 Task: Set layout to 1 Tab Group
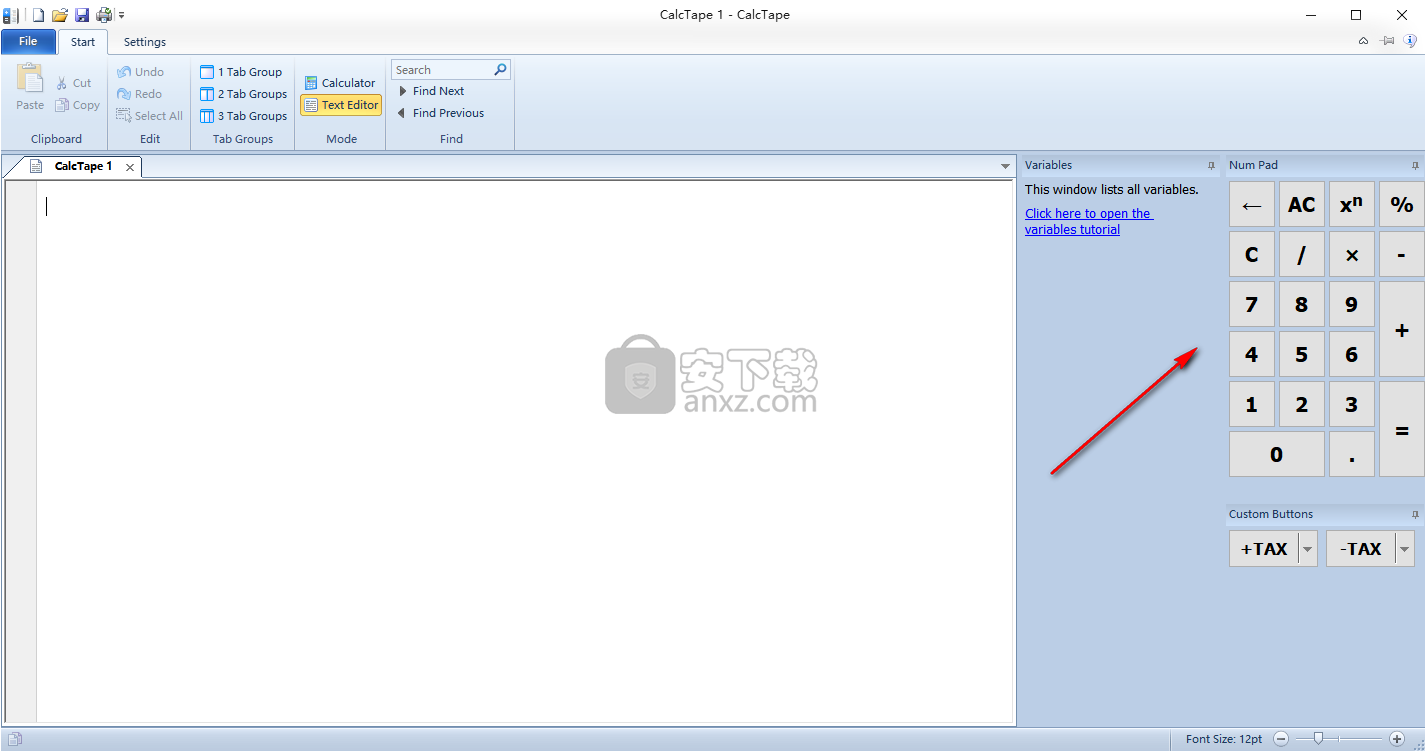click(x=241, y=72)
